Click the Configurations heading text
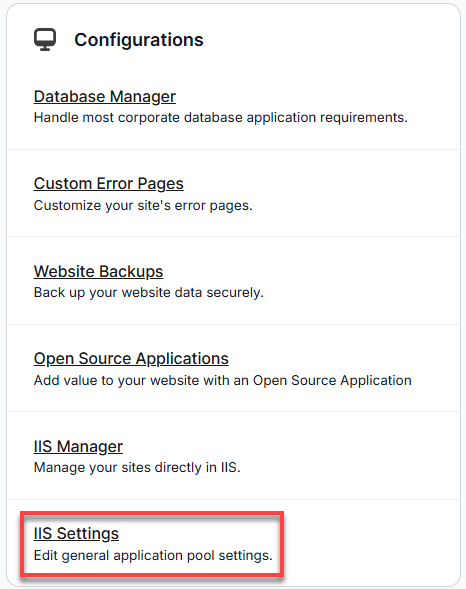Viewport: 466px width, 589px height. click(139, 40)
